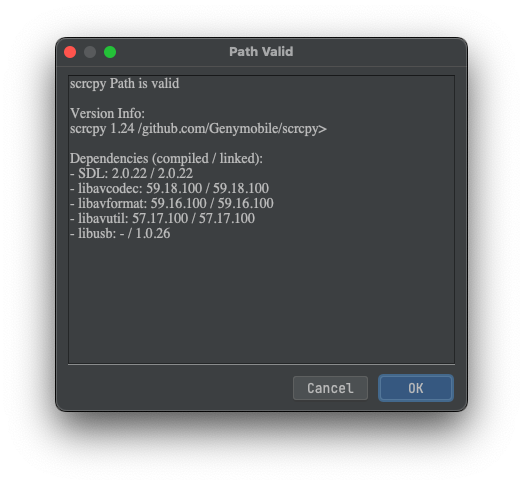Click the Path Valid title text
This screenshot has height=485, width=523.
261,52
